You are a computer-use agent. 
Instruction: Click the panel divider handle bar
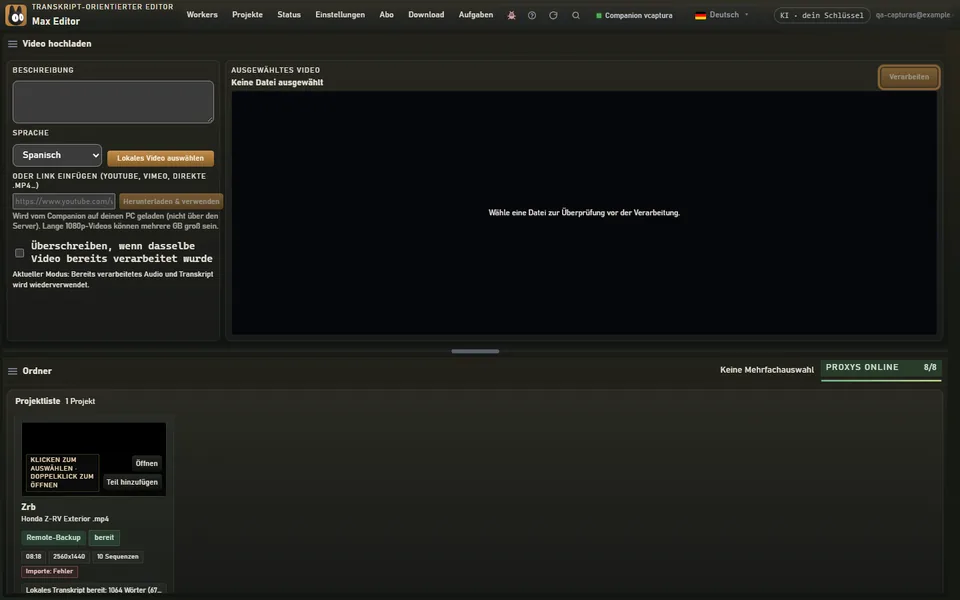point(475,351)
